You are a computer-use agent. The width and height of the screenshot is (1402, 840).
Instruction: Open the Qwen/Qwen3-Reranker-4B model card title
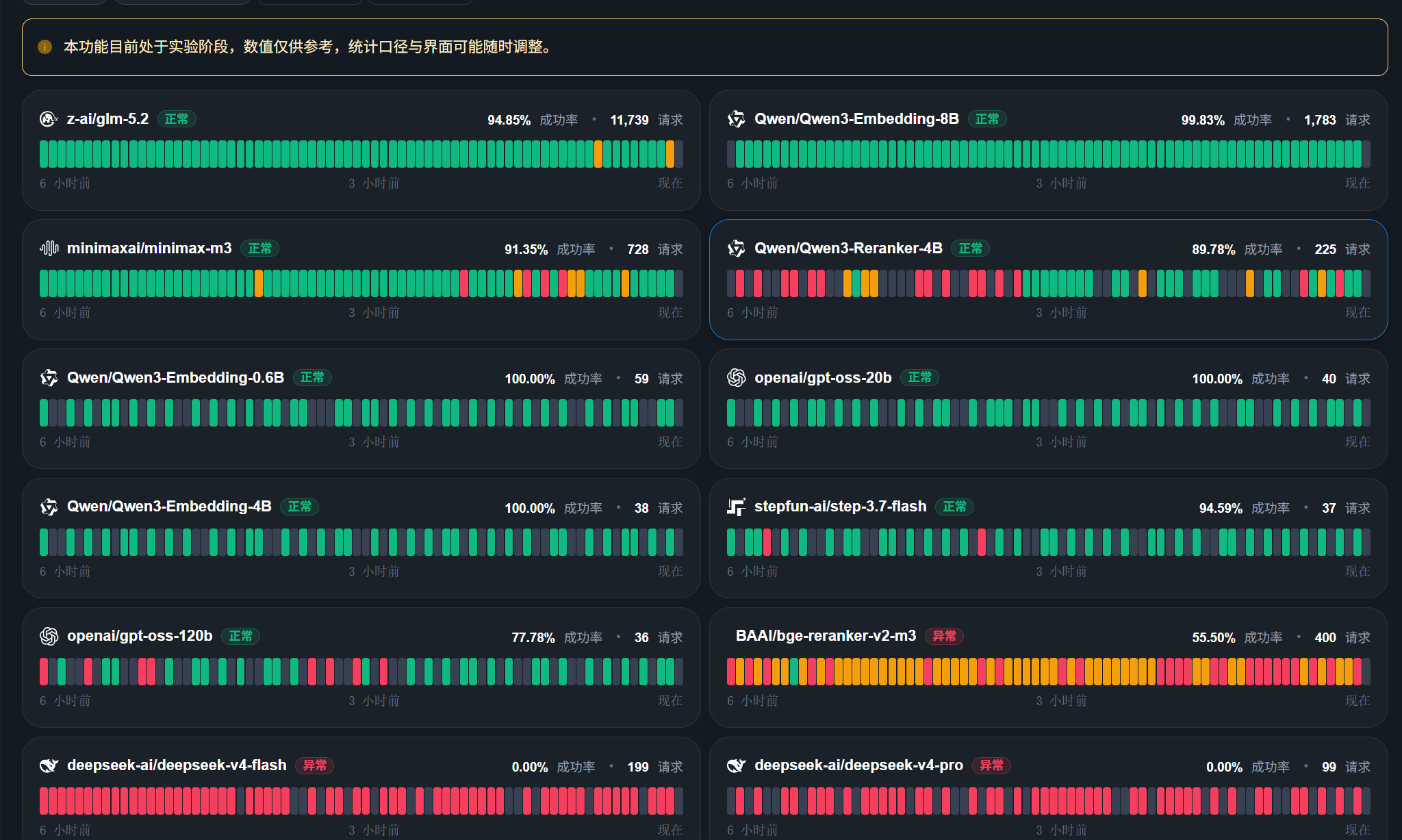click(848, 249)
